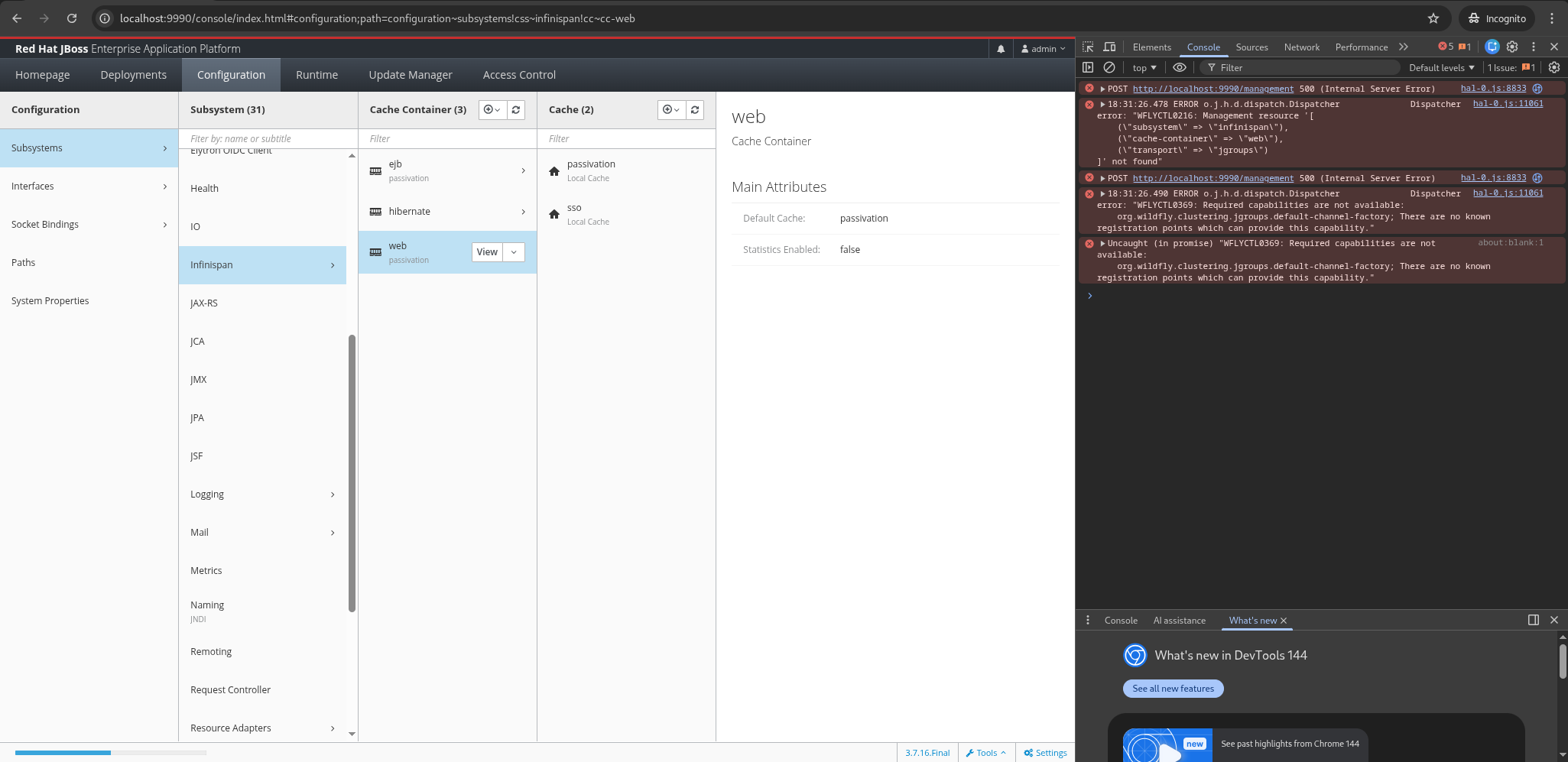The height and width of the screenshot is (762, 1568).
Task: Expand the dropdown arrow next to View
Action: 514,252
